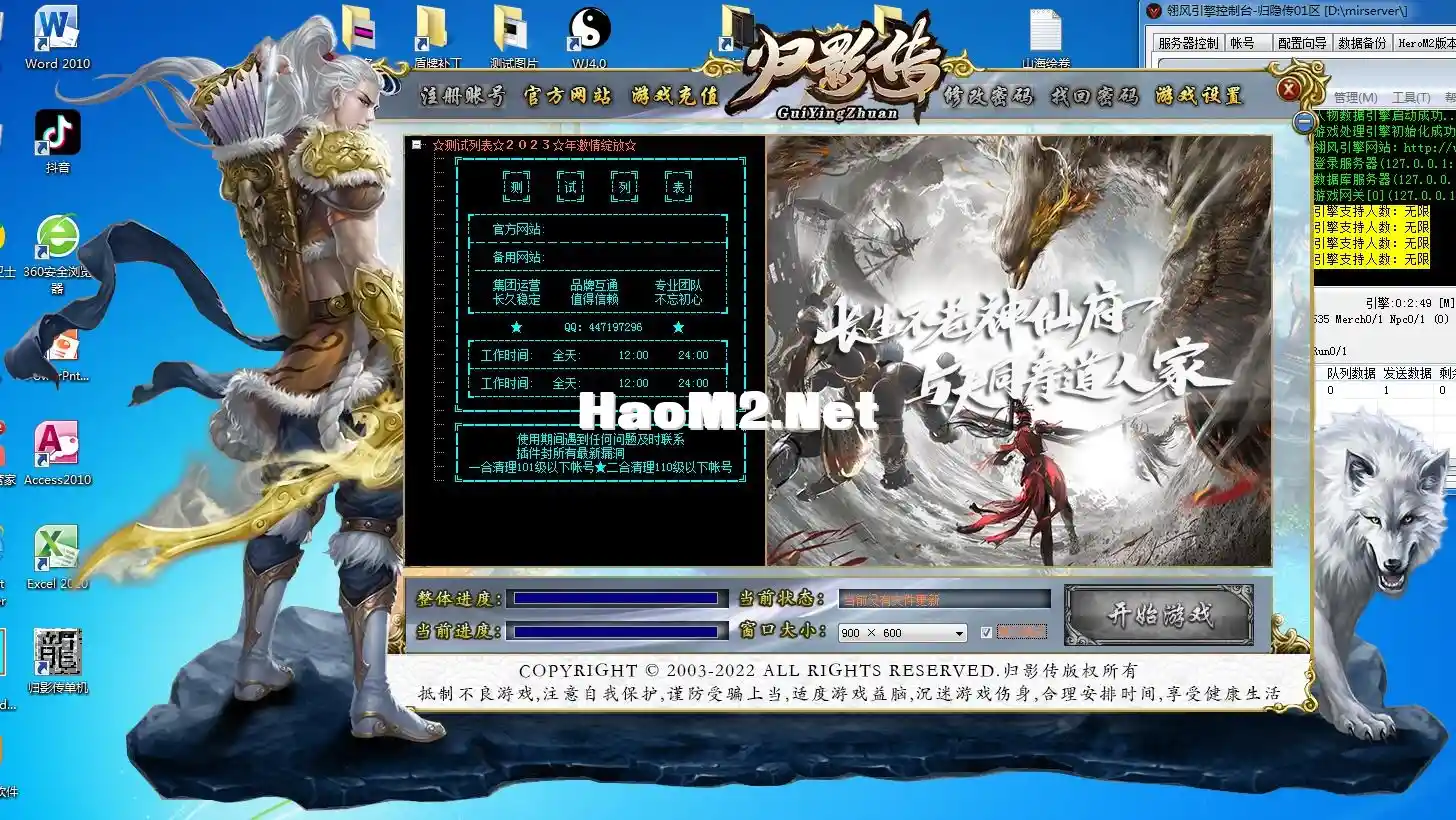Open the 测试图片 folder on desktop
The image size is (1456, 820).
coord(514,37)
